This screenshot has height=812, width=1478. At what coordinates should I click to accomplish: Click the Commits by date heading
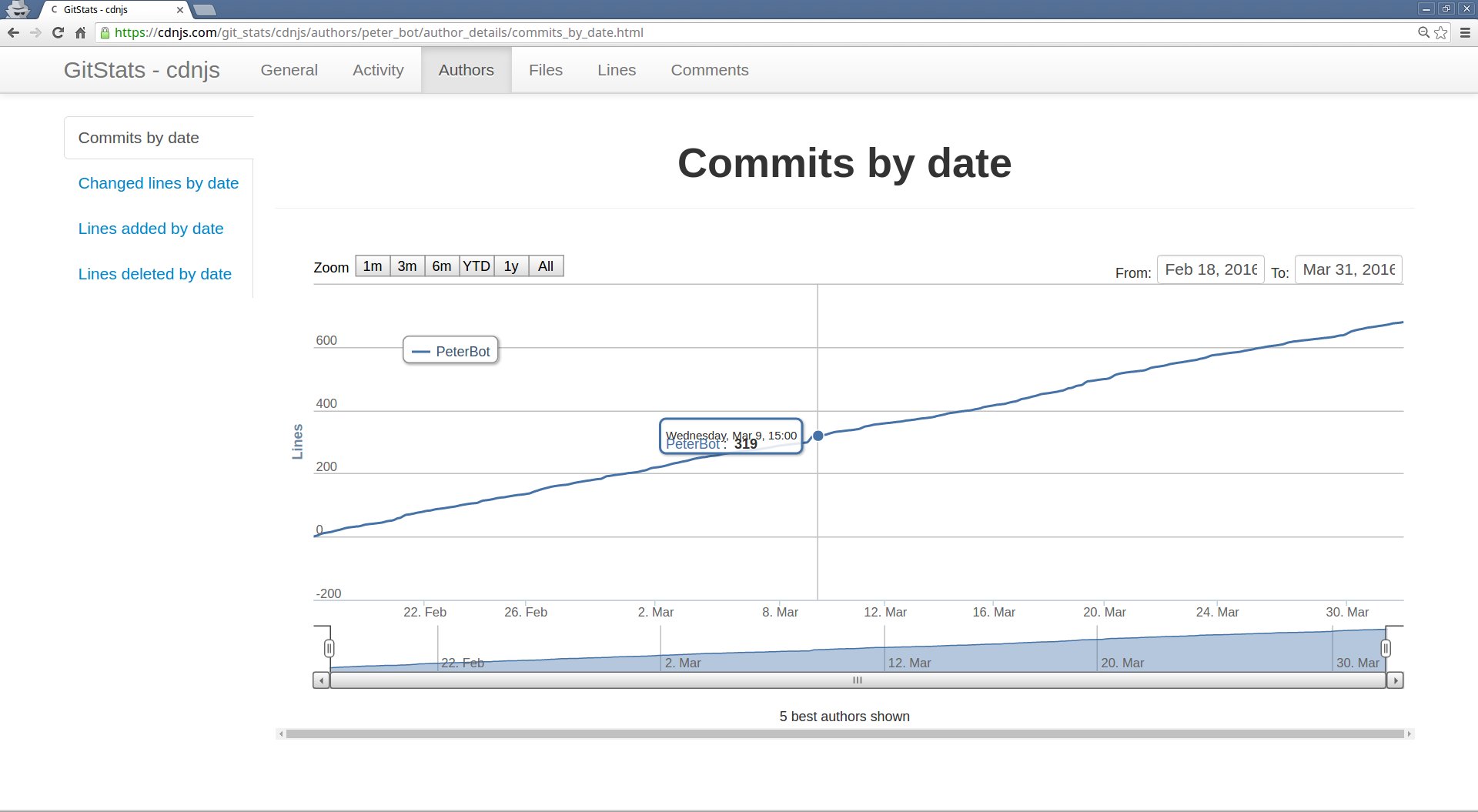click(844, 163)
